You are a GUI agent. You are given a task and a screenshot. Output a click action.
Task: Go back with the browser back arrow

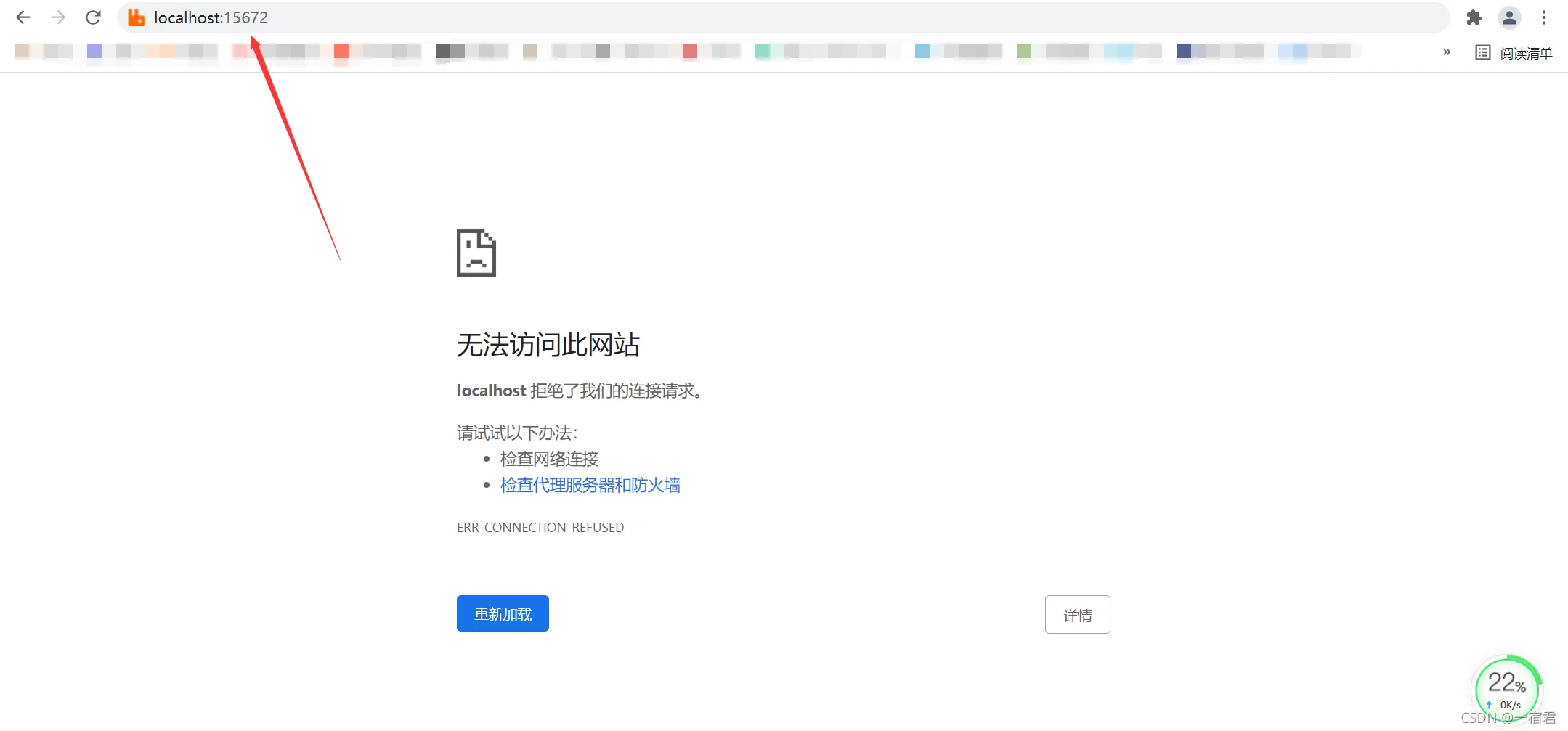pos(23,17)
